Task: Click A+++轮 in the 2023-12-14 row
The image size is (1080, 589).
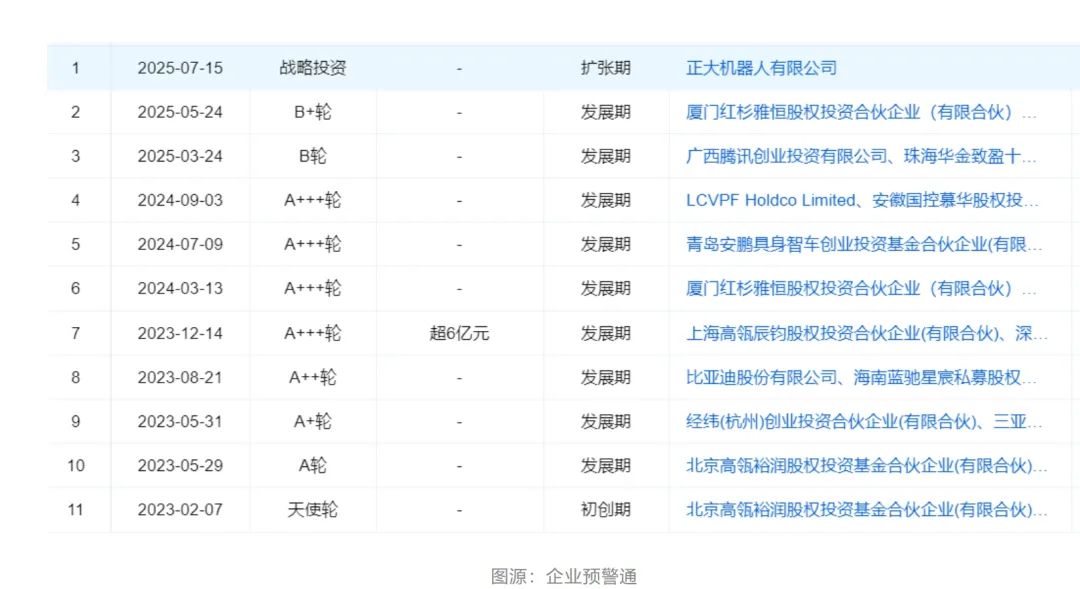Action: coord(313,333)
